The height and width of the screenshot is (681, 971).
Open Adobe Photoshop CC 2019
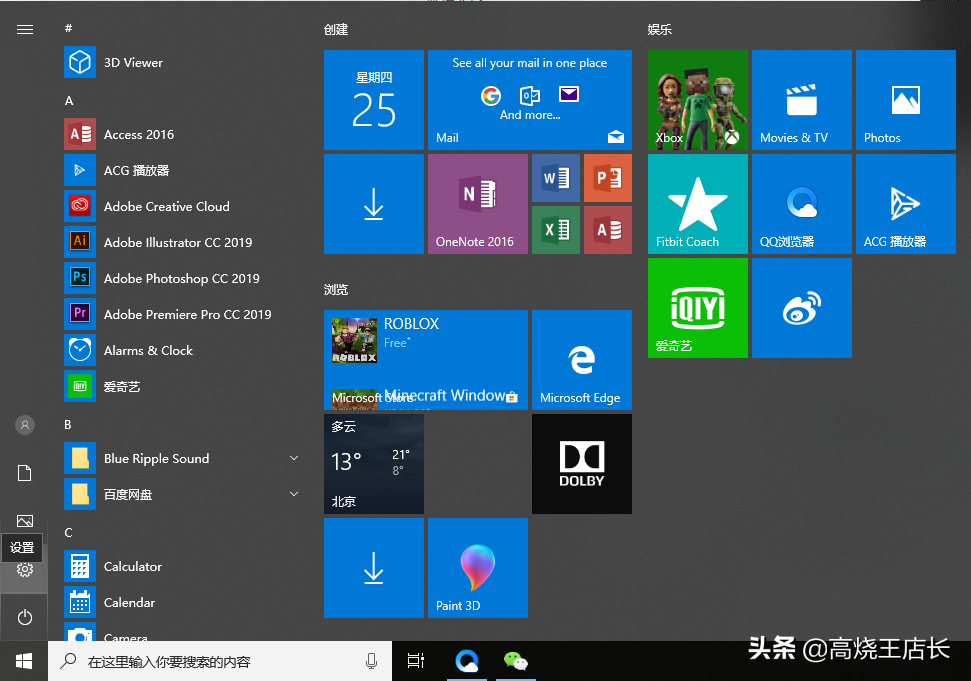pos(180,278)
